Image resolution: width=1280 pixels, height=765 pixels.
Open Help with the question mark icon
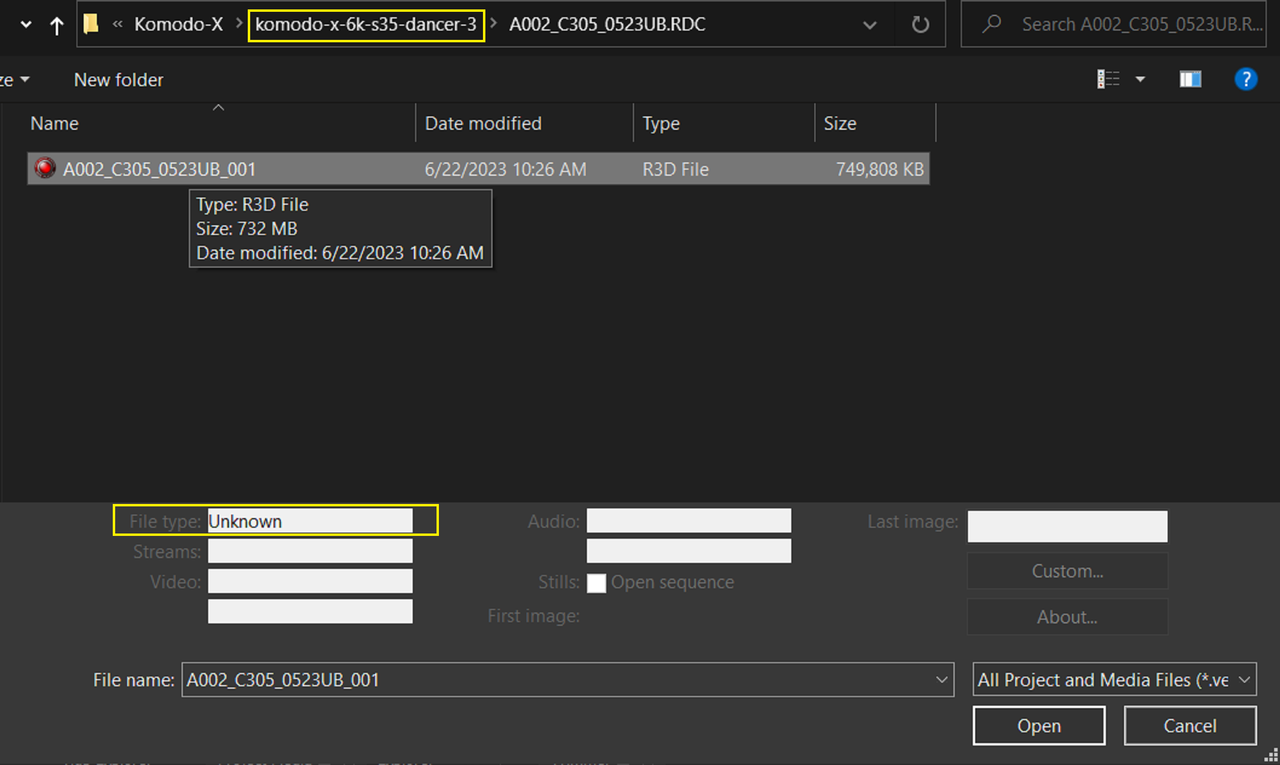(x=1245, y=80)
